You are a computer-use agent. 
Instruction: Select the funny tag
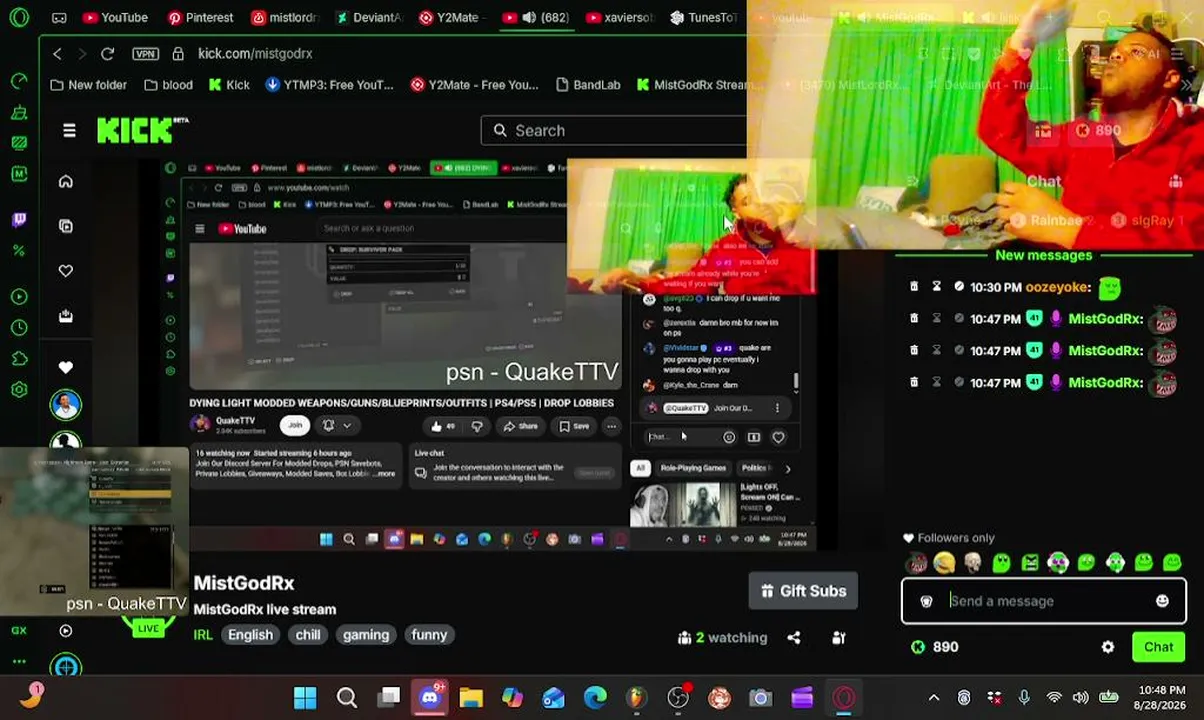point(429,635)
